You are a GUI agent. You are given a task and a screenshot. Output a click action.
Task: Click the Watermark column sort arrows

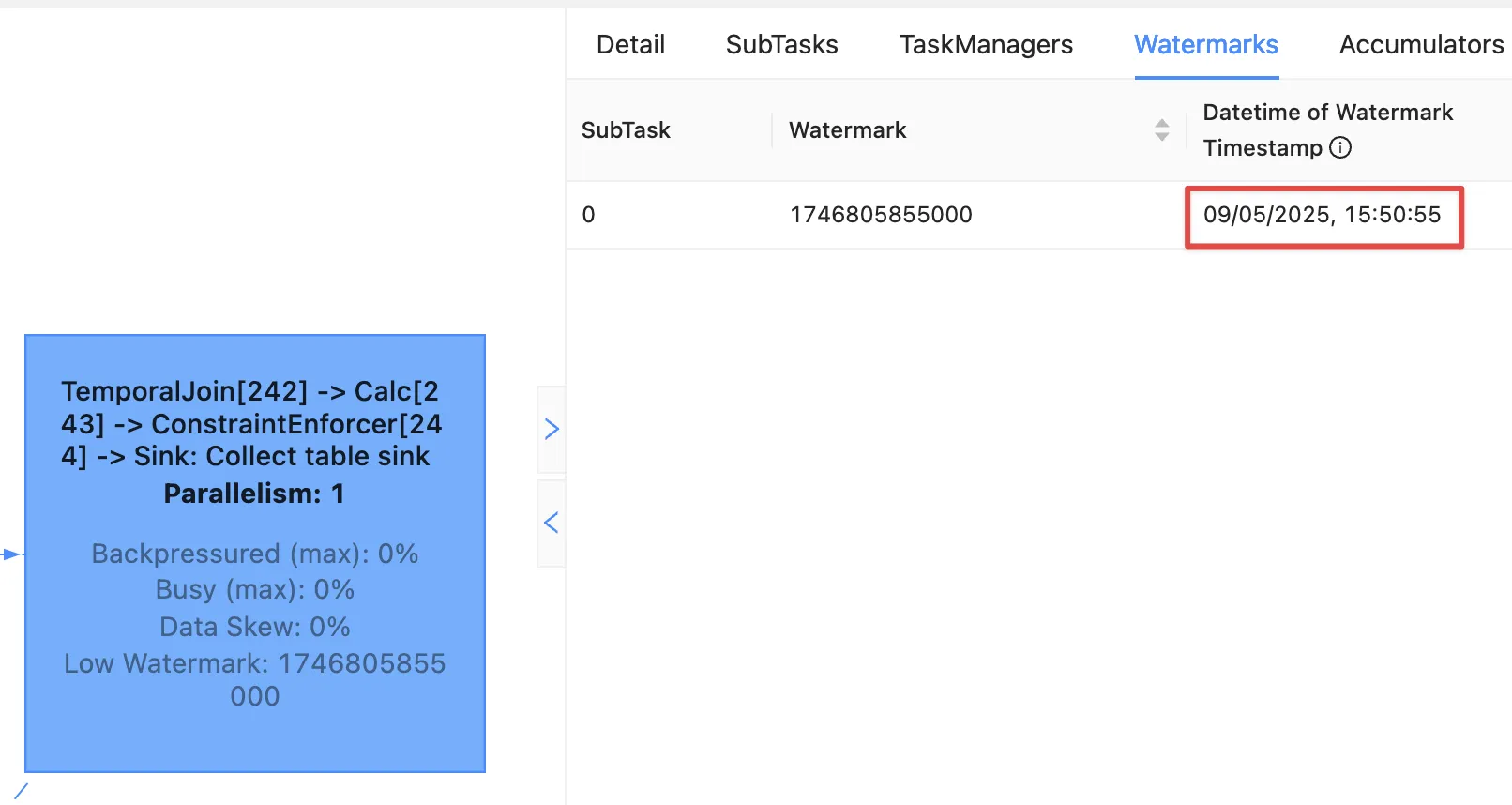point(1162,130)
